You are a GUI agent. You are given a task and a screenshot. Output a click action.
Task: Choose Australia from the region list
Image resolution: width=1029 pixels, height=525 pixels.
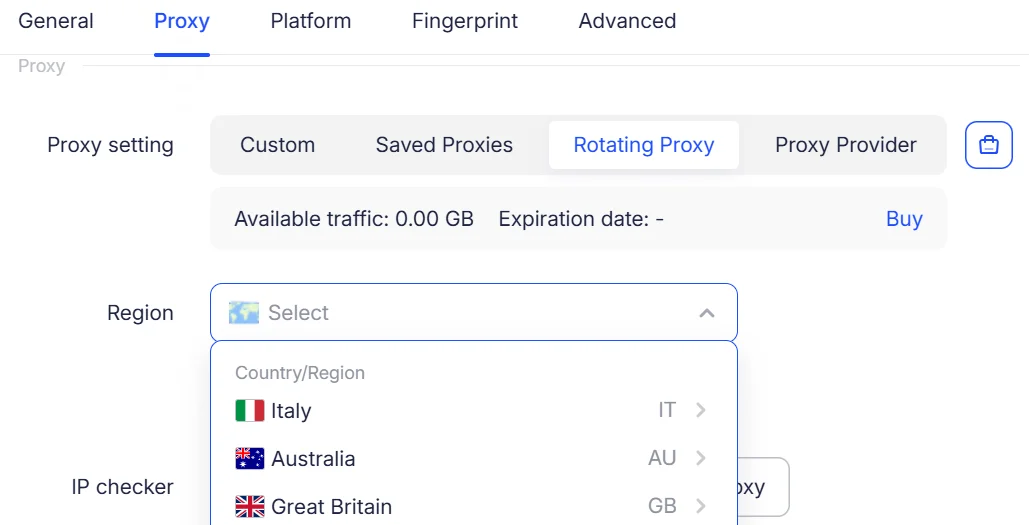pos(474,458)
